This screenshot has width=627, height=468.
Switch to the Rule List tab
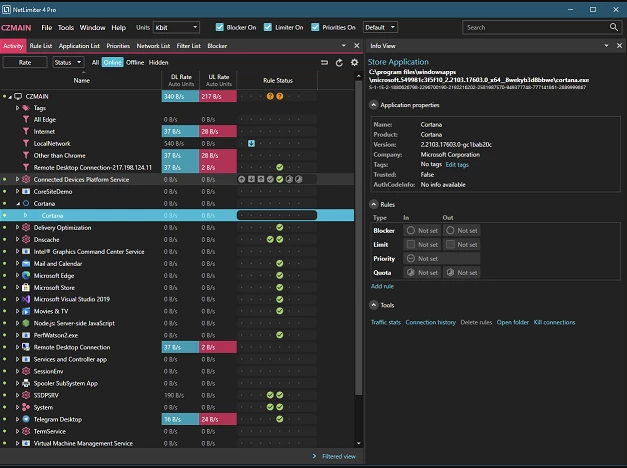[41, 46]
